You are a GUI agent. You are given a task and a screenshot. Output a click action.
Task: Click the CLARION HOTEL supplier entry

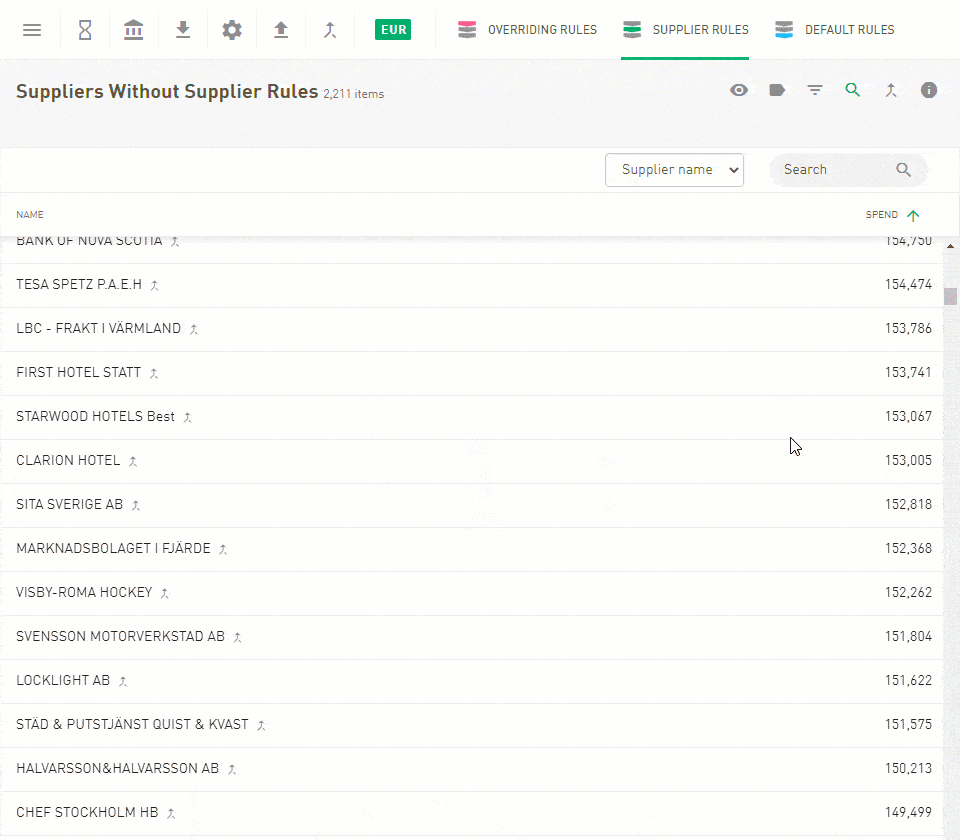coord(68,460)
